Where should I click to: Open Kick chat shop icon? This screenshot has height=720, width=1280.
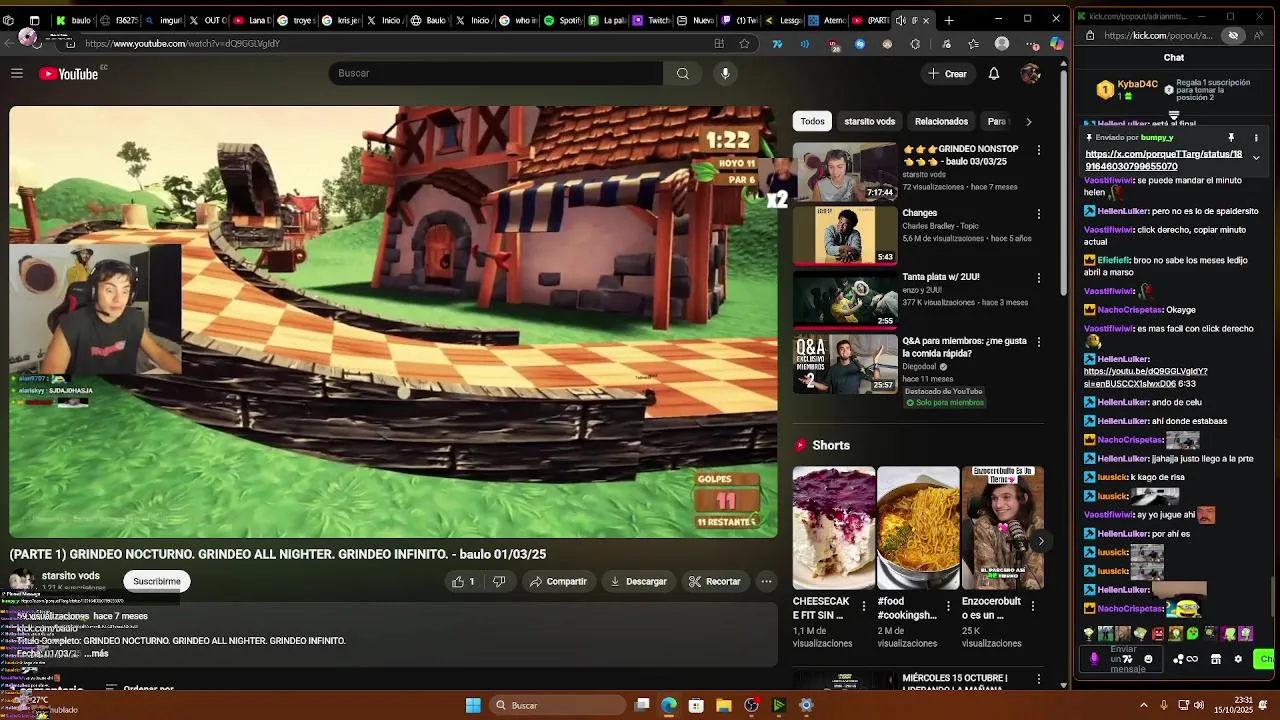point(1216,659)
